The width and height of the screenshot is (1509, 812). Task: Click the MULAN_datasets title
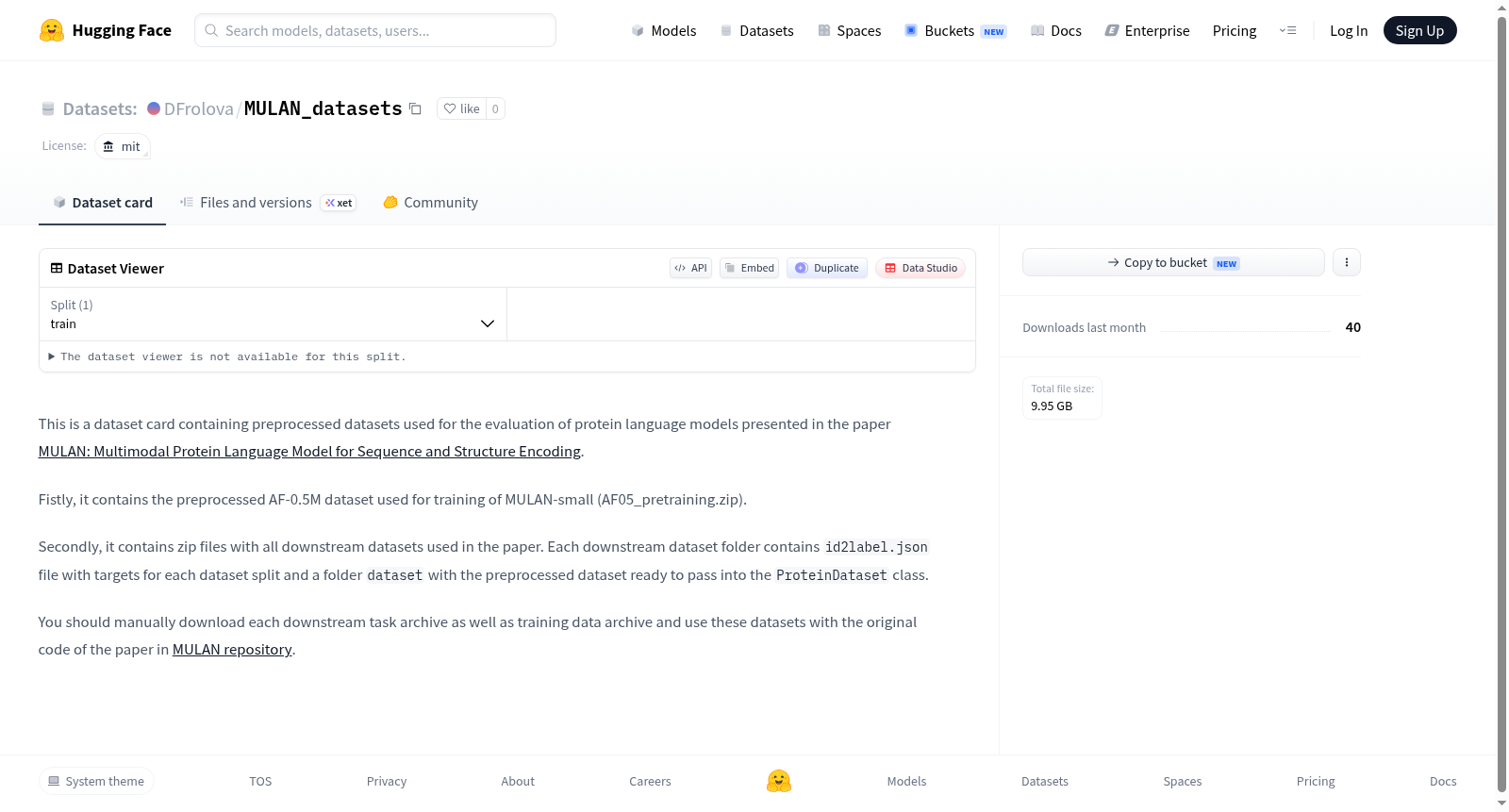[x=323, y=108]
